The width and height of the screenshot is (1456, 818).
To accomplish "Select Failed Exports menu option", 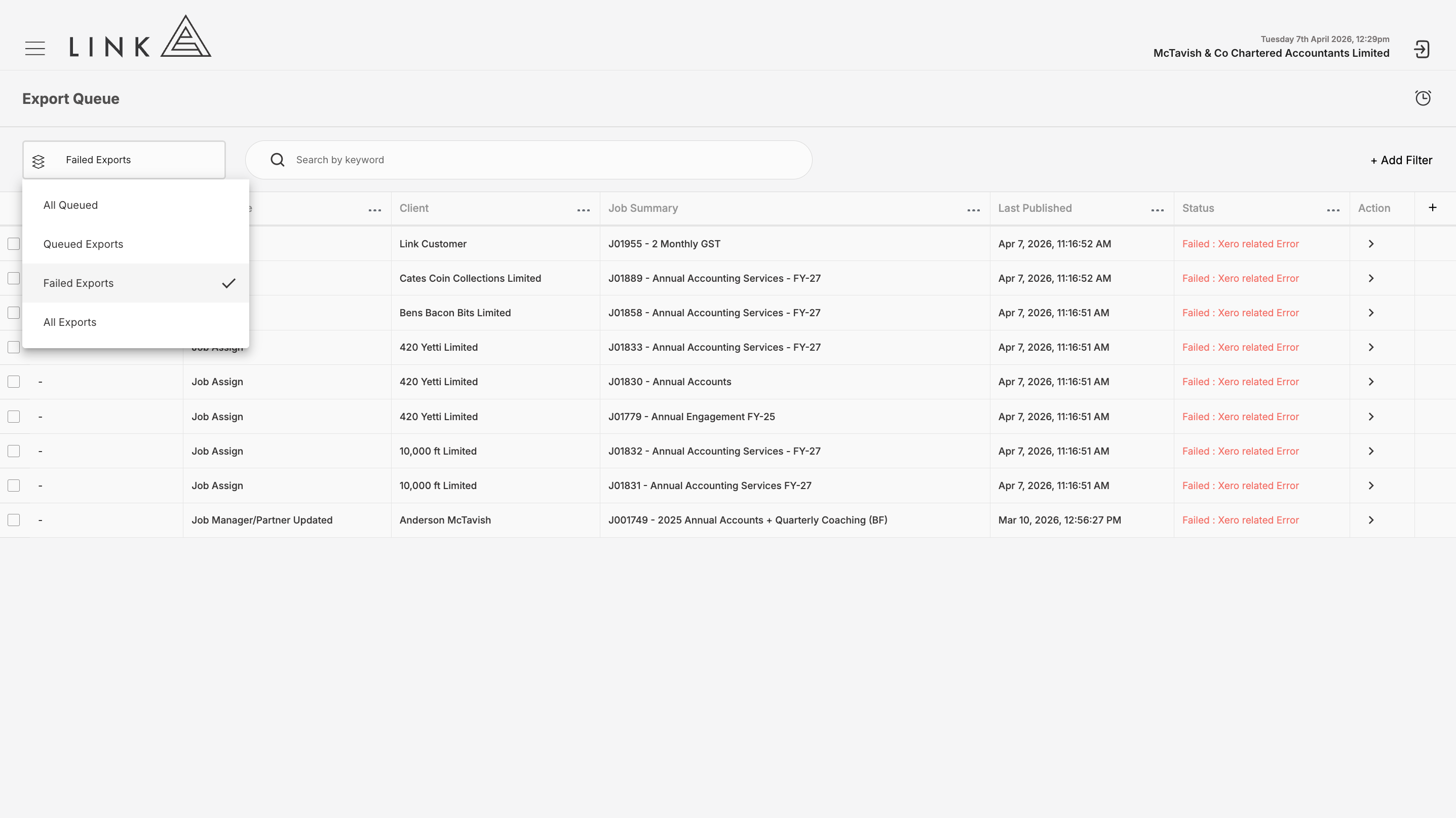I will tap(136, 283).
